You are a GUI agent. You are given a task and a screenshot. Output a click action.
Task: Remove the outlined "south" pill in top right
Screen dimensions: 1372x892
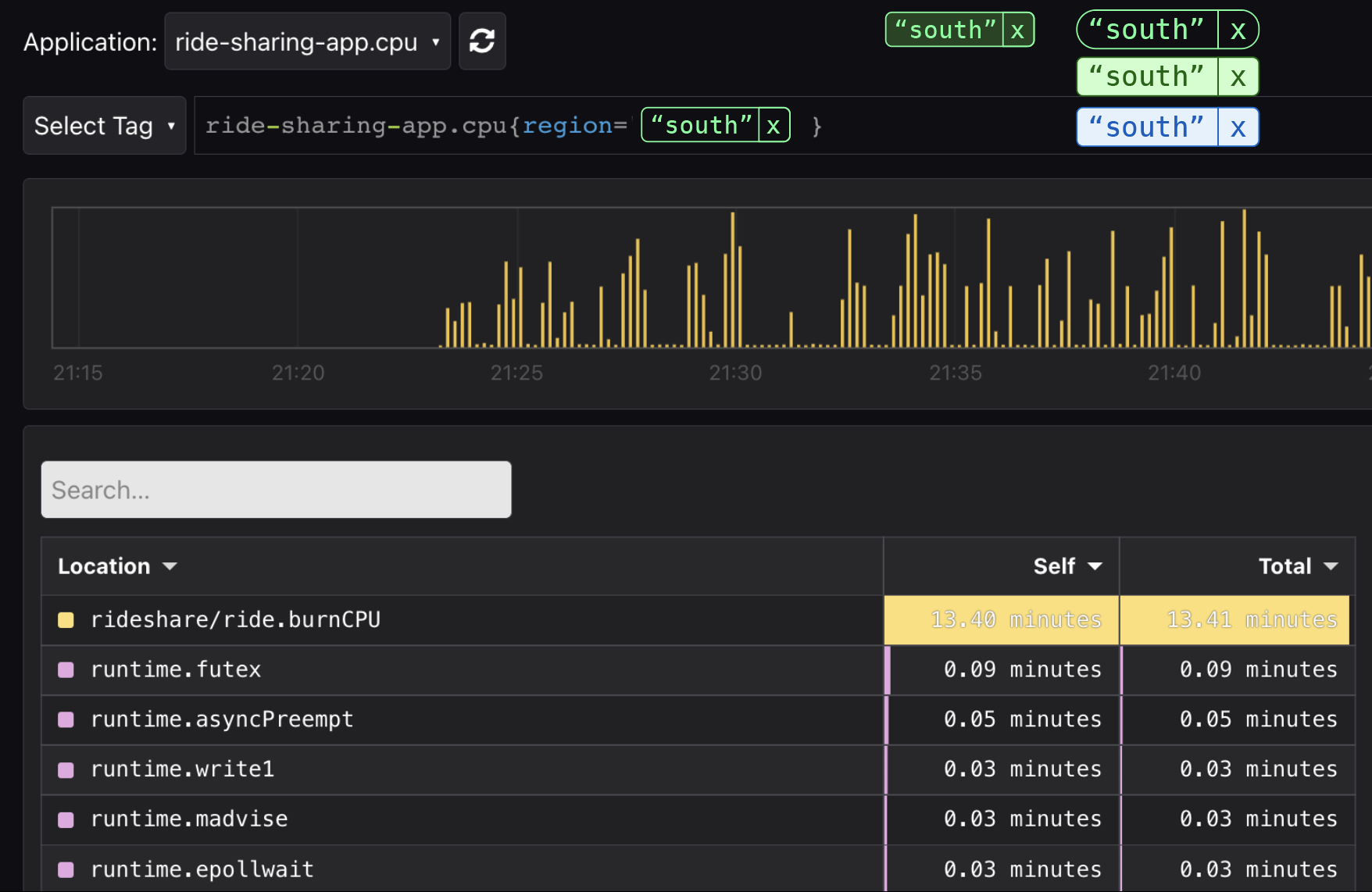click(1238, 29)
